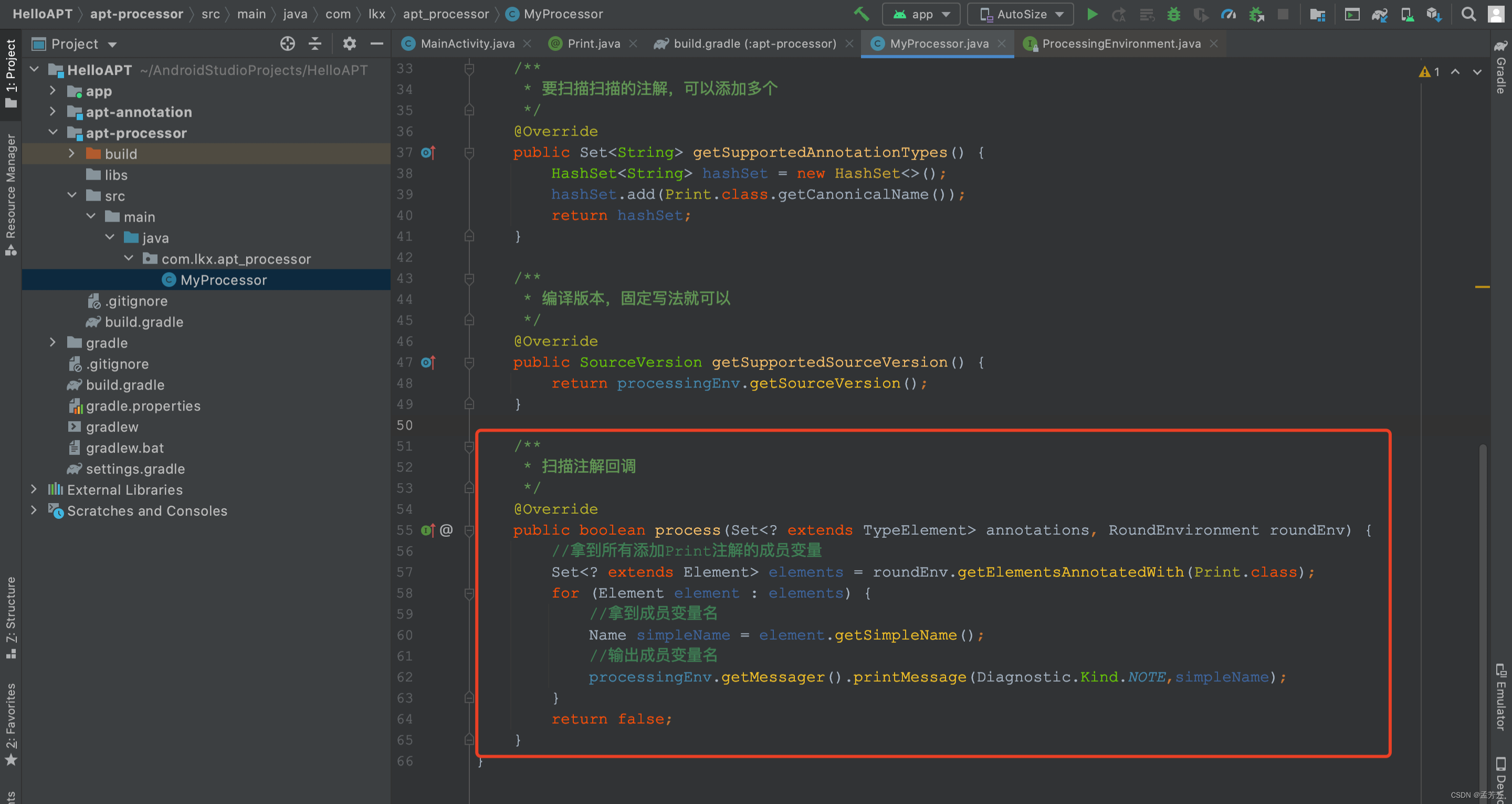Click the Run with Coverage shield icon

point(1200,14)
